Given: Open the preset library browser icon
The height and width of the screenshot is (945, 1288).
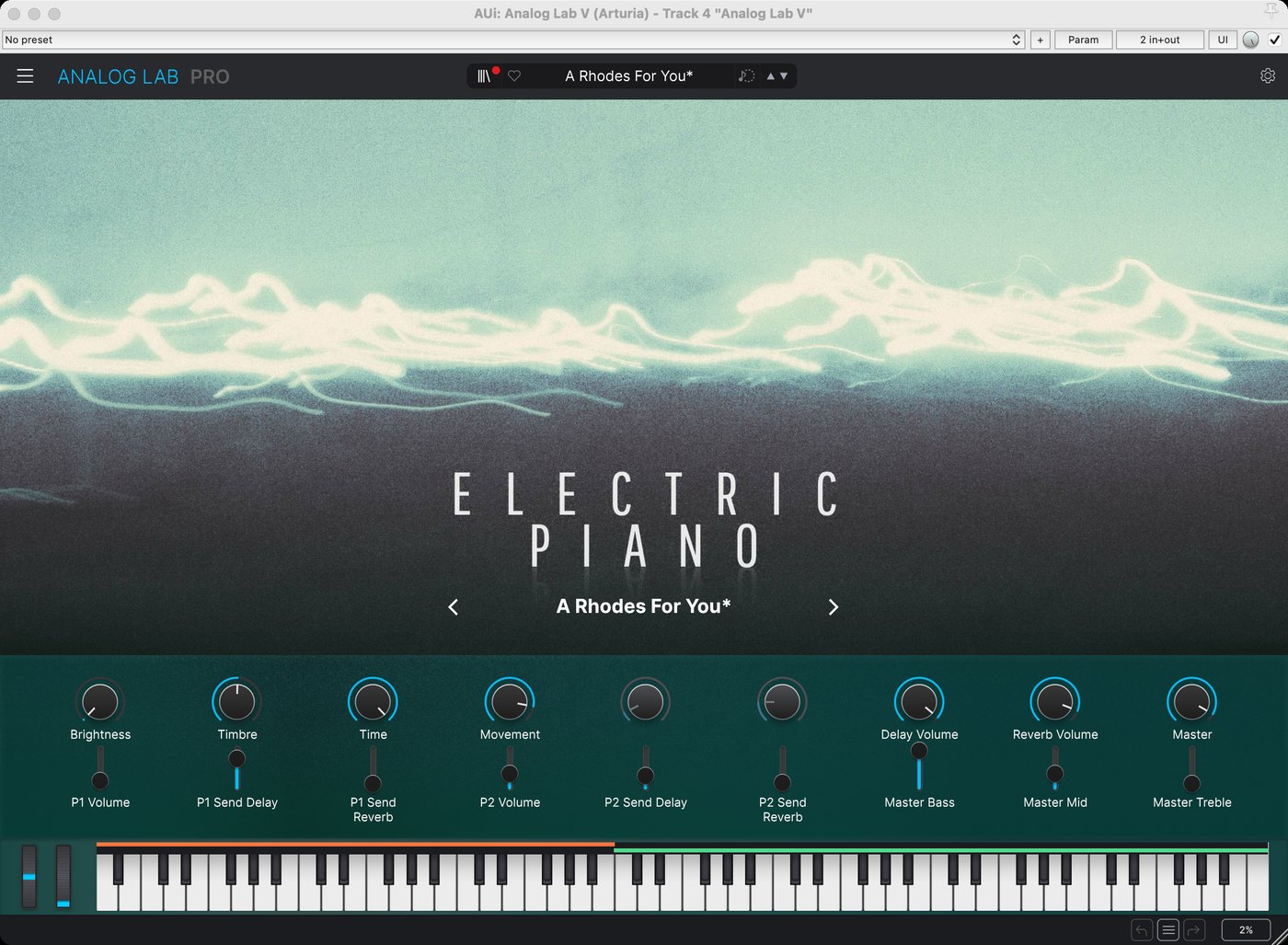Looking at the screenshot, I should click(x=484, y=76).
